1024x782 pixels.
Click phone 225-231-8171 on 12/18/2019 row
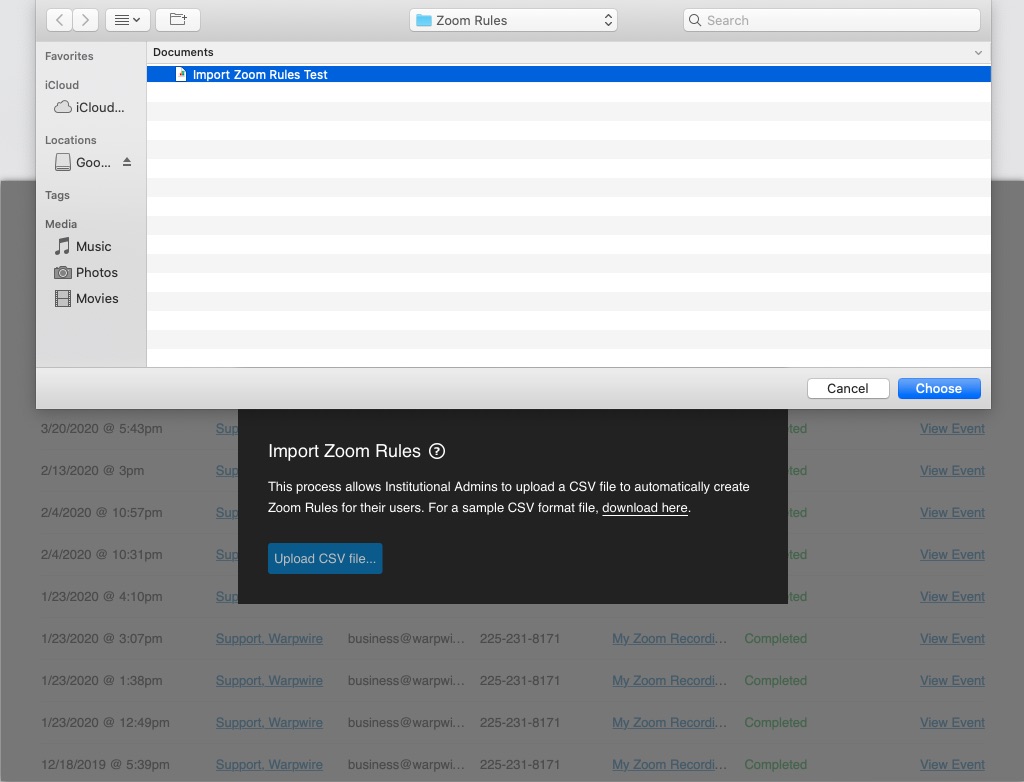(520, 764)
